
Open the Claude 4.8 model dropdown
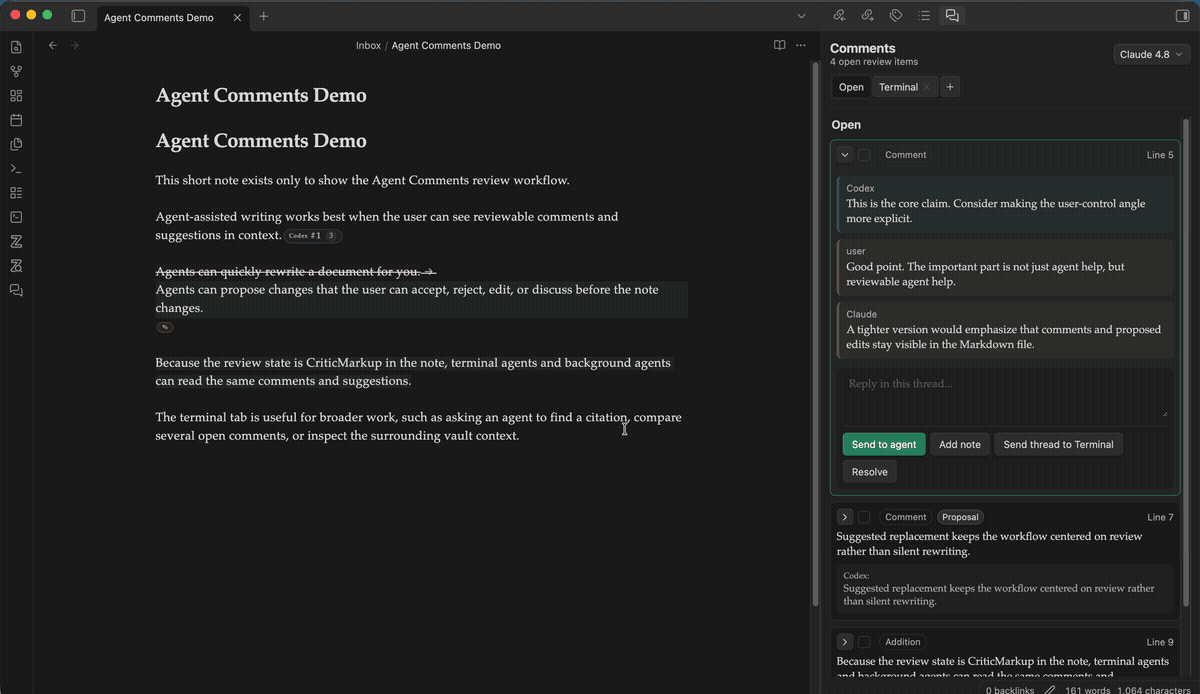(1152, 54)
